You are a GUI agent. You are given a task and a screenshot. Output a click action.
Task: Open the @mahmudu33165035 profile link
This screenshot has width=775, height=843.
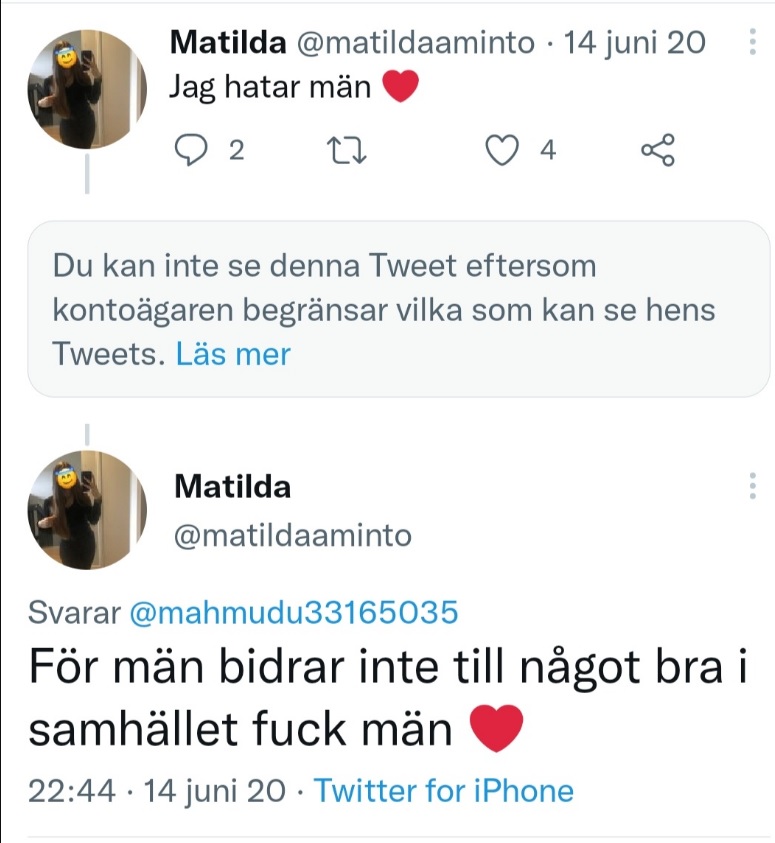point(294,612)
